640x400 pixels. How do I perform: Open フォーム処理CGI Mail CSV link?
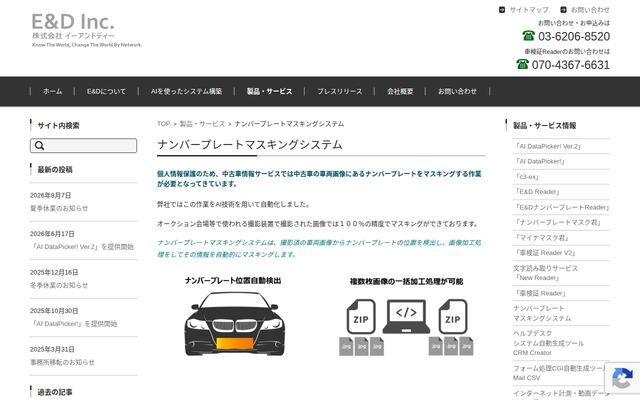click(x=561, y=373)
